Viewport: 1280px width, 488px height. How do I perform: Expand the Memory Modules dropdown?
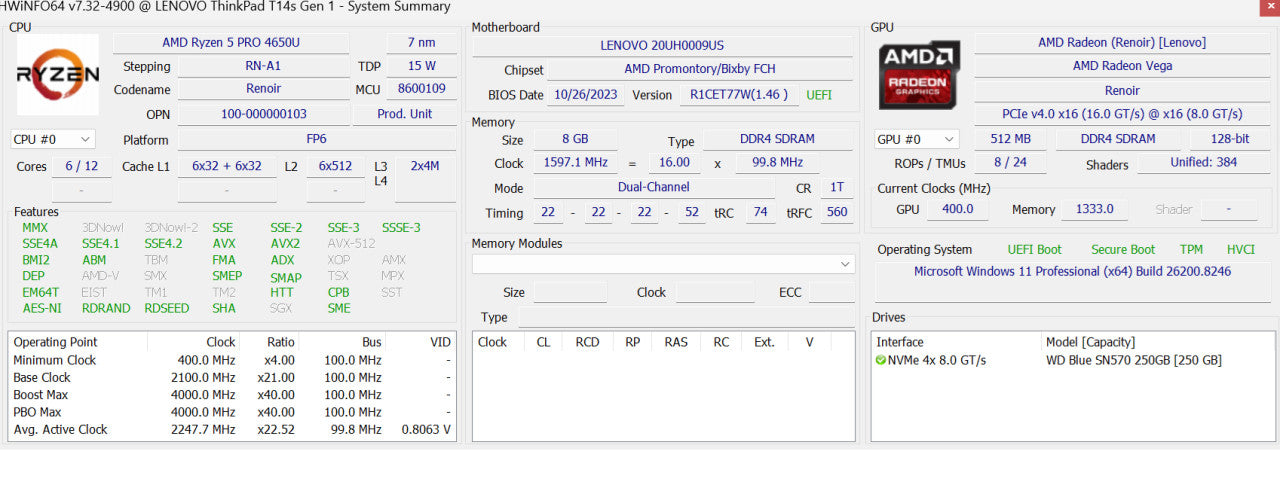[x=663, y=264]
